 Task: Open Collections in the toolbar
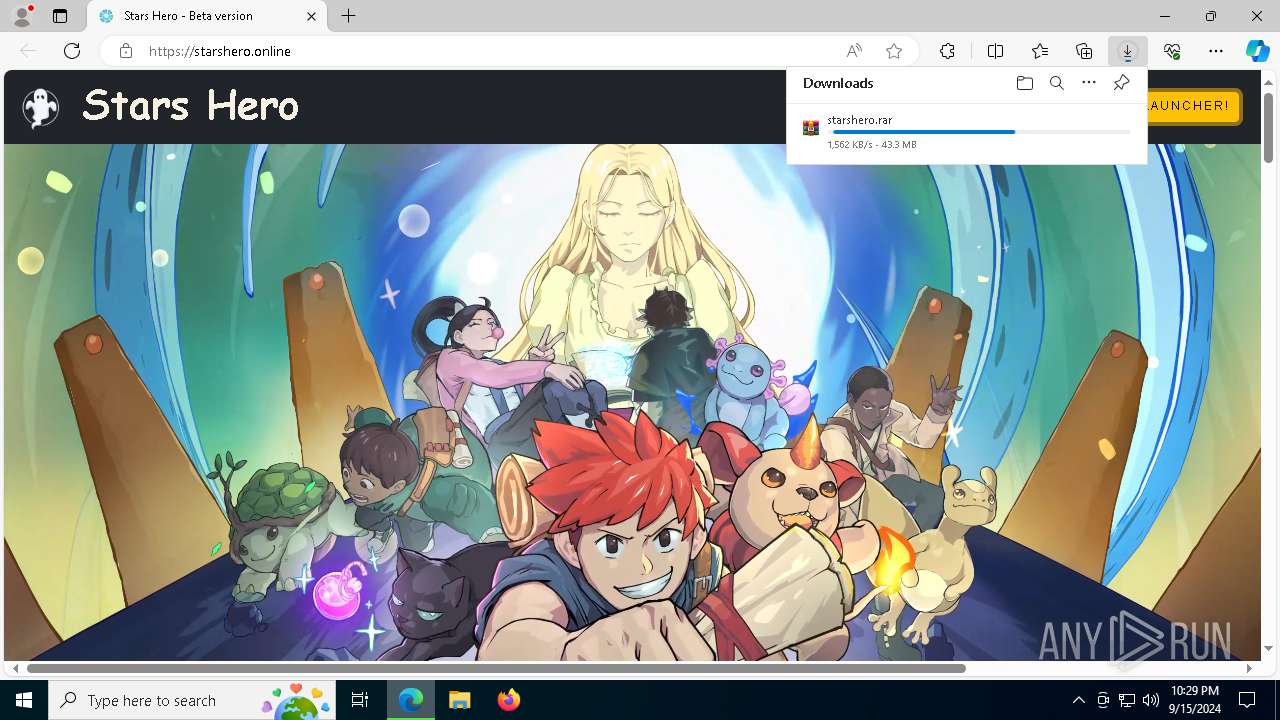1084,51
